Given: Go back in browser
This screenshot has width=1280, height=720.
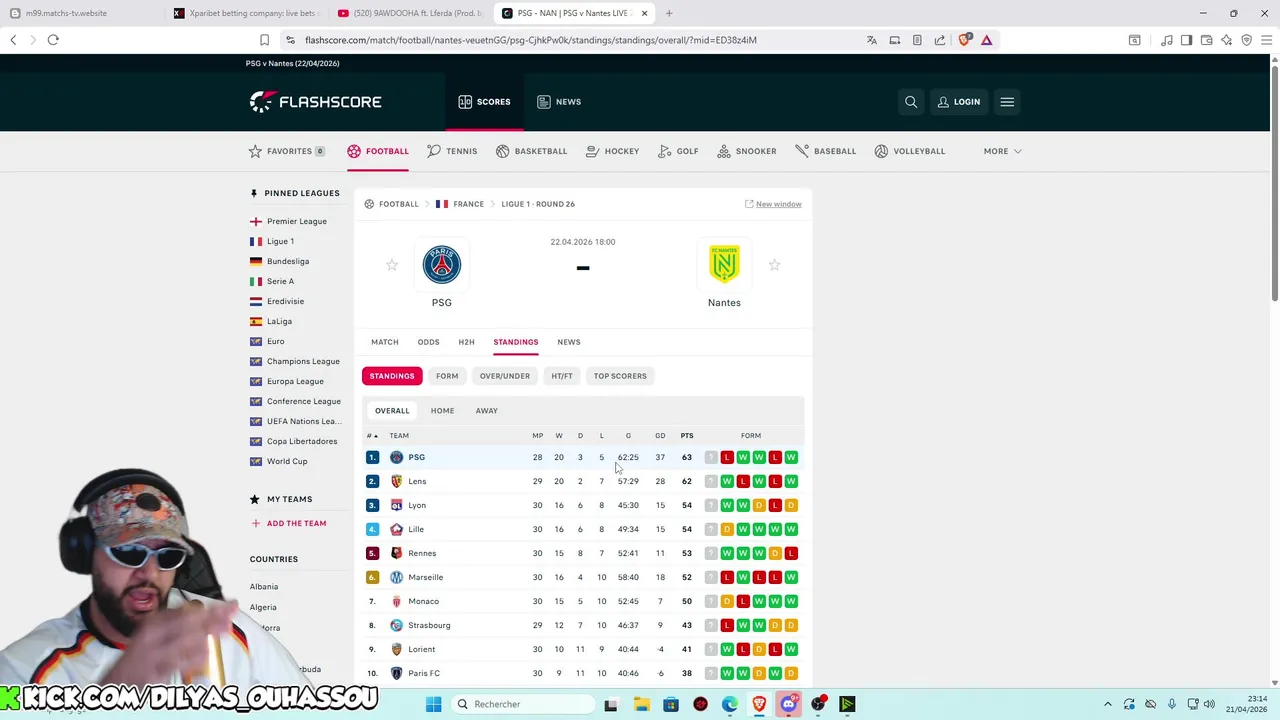Looking at the screenshot, I should [x=13, y=40].
